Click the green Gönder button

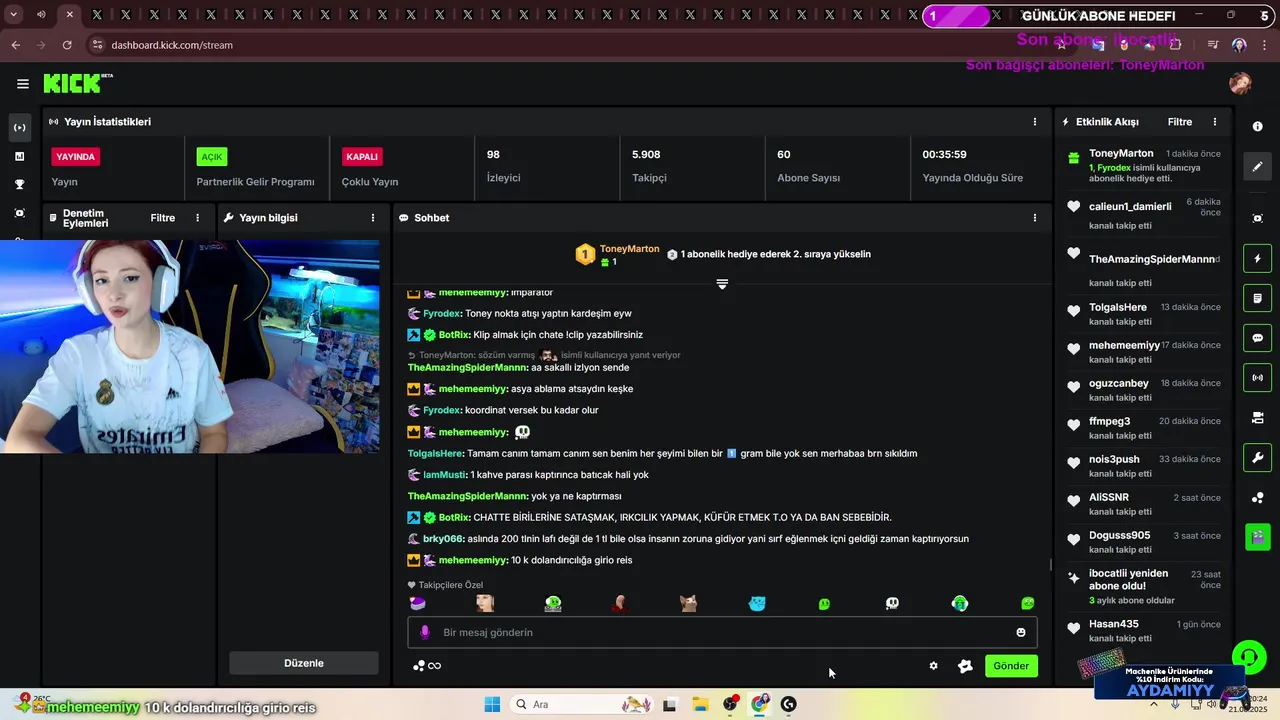tap(1011, 666)
